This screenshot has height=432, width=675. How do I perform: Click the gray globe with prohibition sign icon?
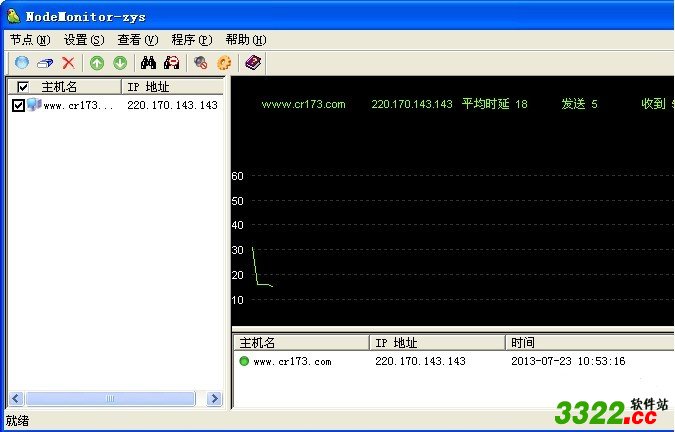click(x=200, y=63)
